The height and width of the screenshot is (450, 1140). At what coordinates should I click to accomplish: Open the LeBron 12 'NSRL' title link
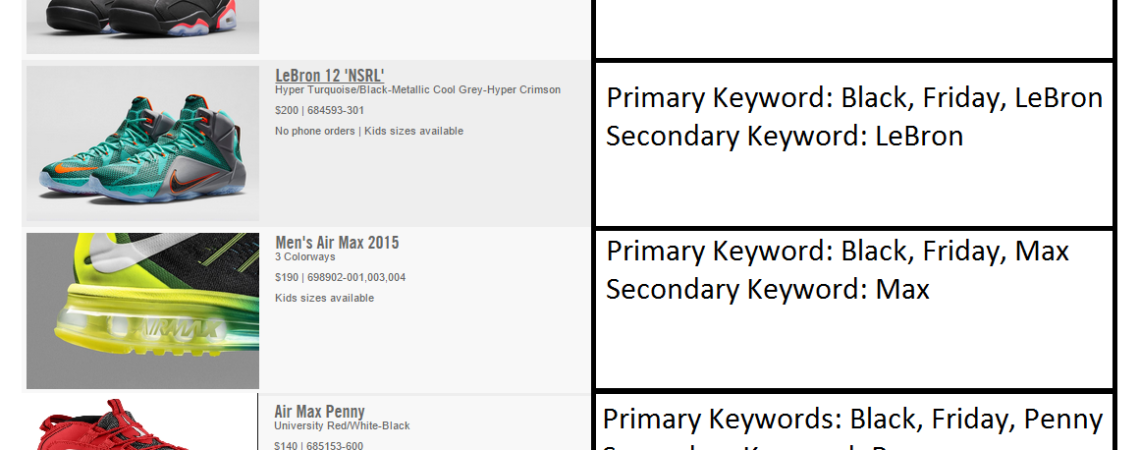tap(329, 76)
